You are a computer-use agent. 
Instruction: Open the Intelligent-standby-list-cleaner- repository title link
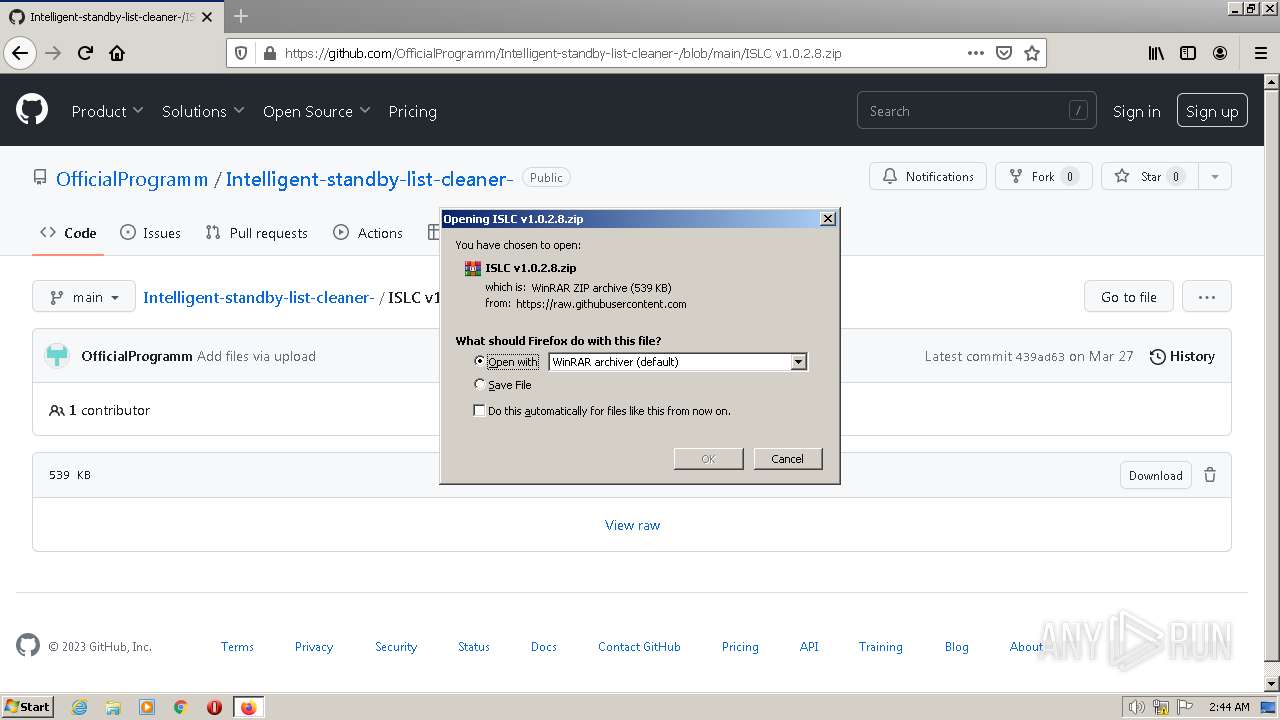tap(369, 179)
